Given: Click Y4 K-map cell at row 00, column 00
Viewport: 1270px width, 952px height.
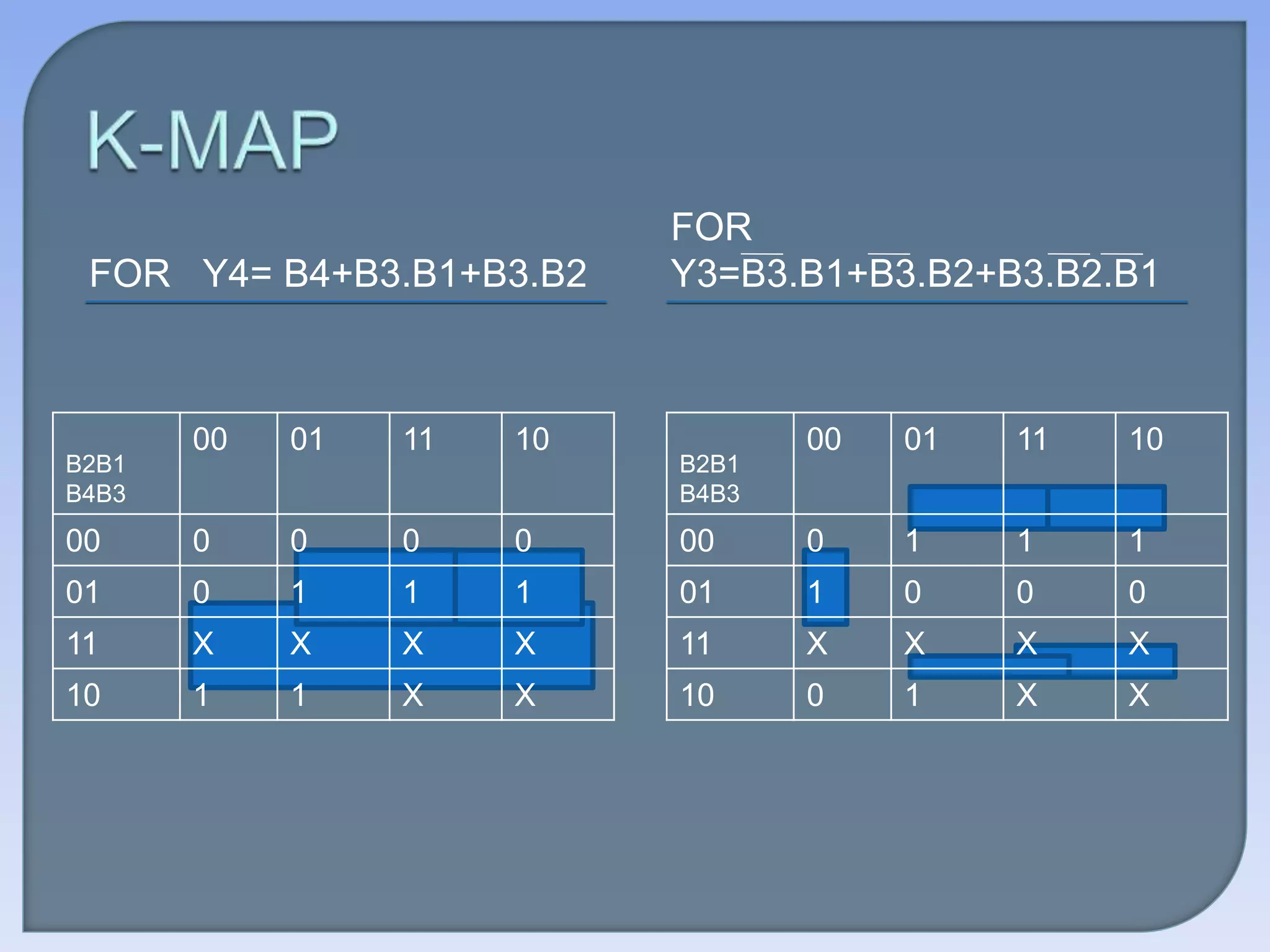Looking at the screenshot, I should (x=228, y=540).
